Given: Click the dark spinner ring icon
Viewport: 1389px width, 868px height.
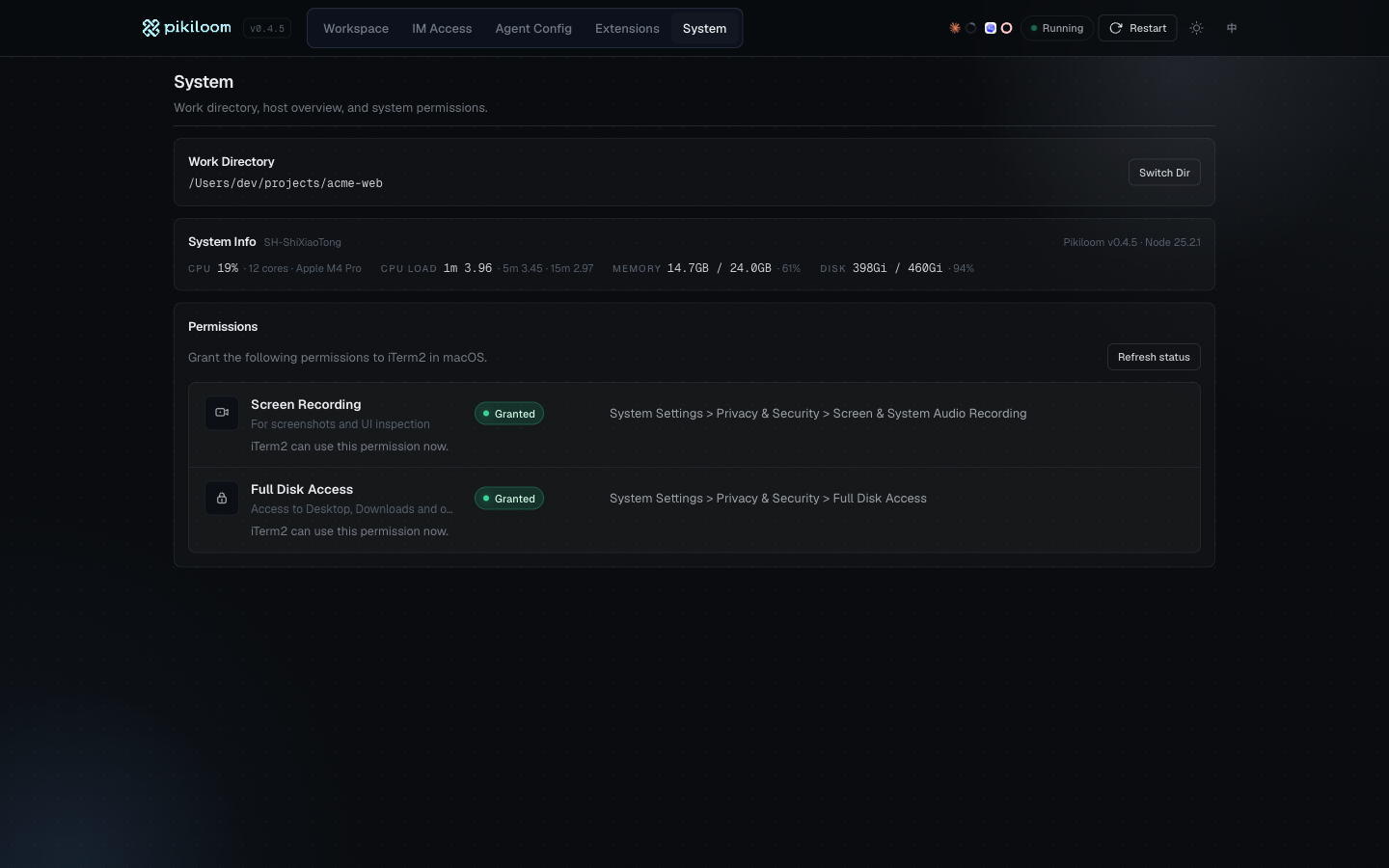Looking at the screenshot, I should 971,28.
